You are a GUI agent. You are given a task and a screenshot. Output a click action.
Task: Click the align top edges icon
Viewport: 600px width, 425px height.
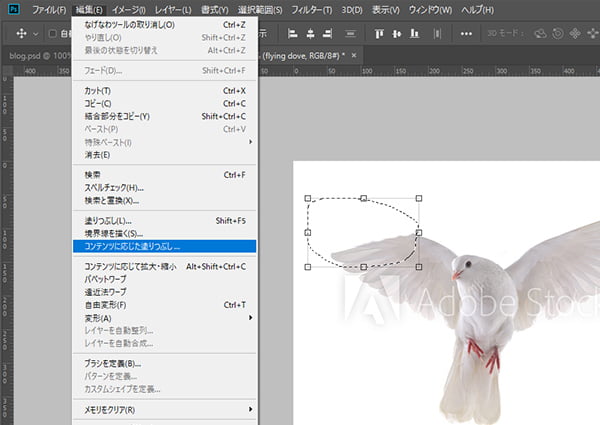coord(381,32)
